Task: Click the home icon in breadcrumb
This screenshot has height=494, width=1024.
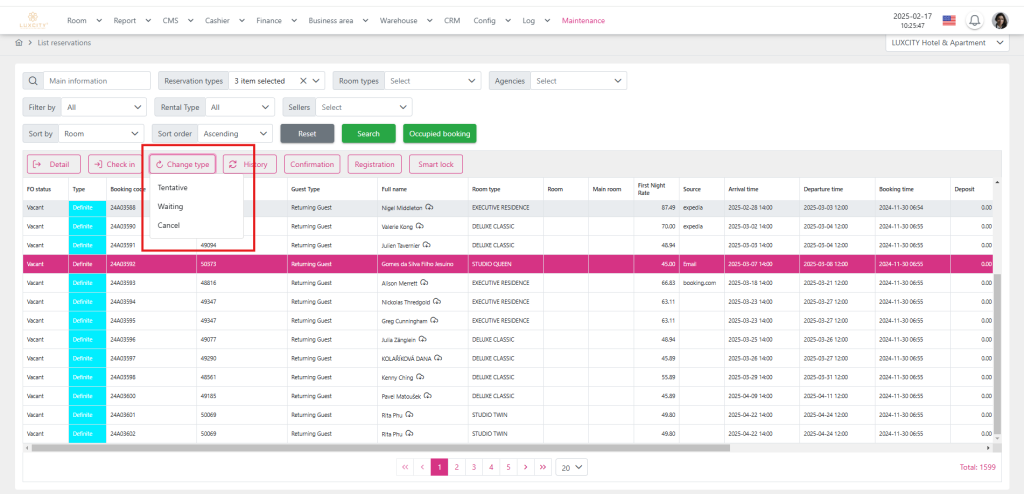Action: 18,43
